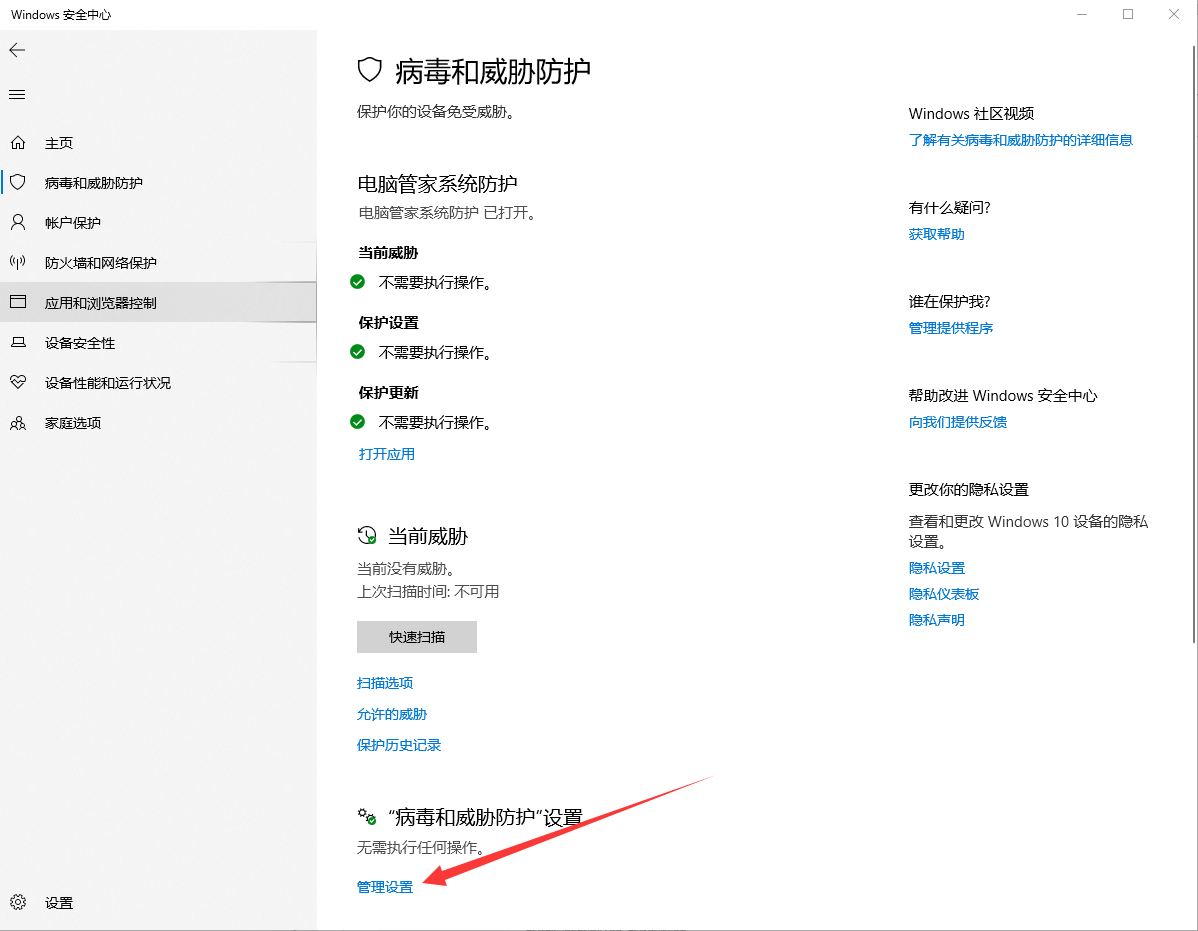Select the 设备安全性 laptop icon
This screenshot has width=1198, height=931.
pyautogui.click(x=18, y=342)
